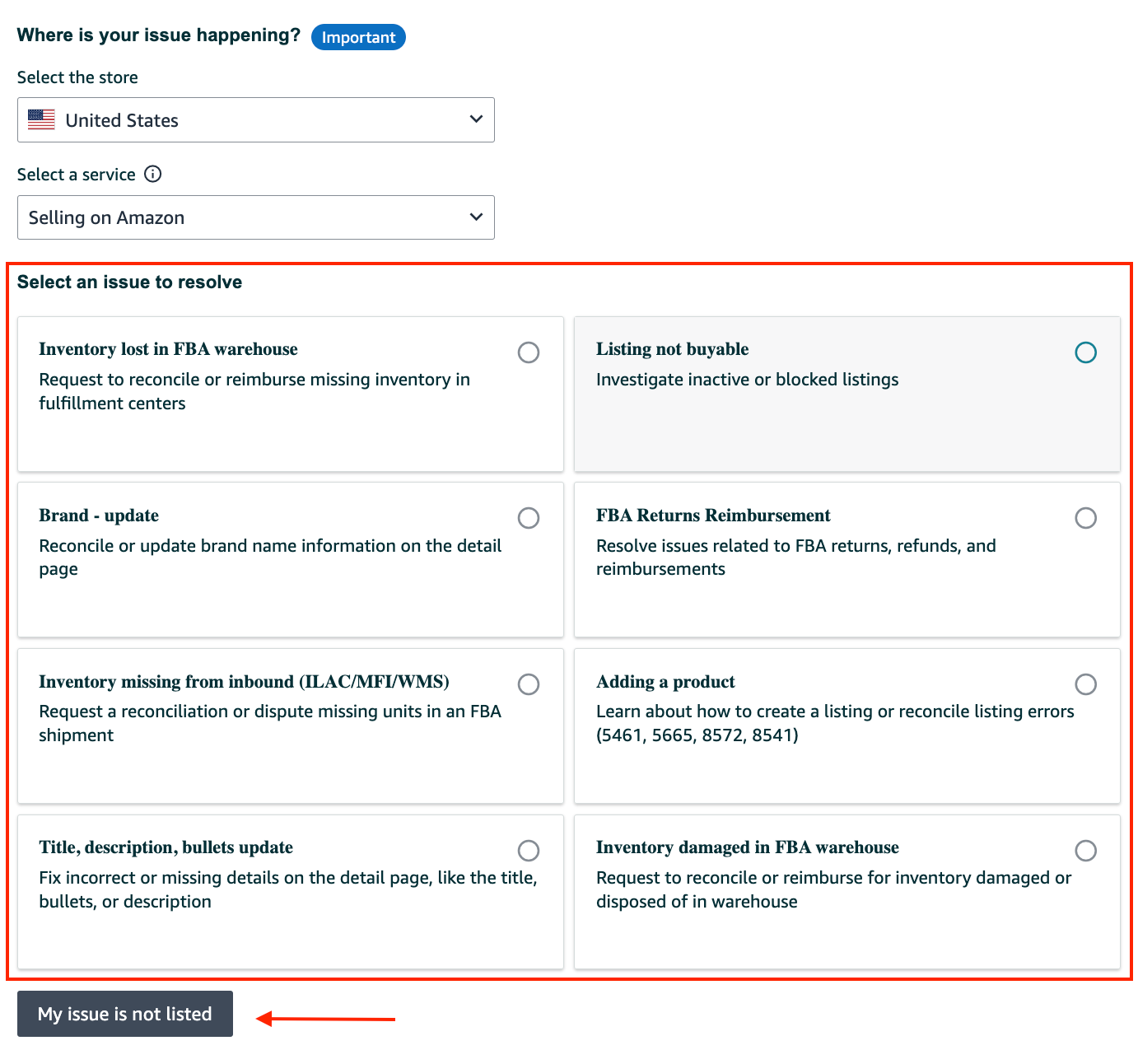Click 'Fix incorrect or missing details' description
Image resolution: width=1138 pixels, height=1064 pixels.
click(288, 889)
